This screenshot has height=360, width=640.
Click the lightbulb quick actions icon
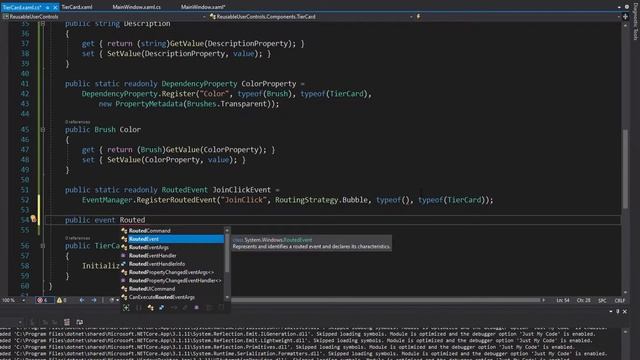pyautogui.click(x=33, y=220)
